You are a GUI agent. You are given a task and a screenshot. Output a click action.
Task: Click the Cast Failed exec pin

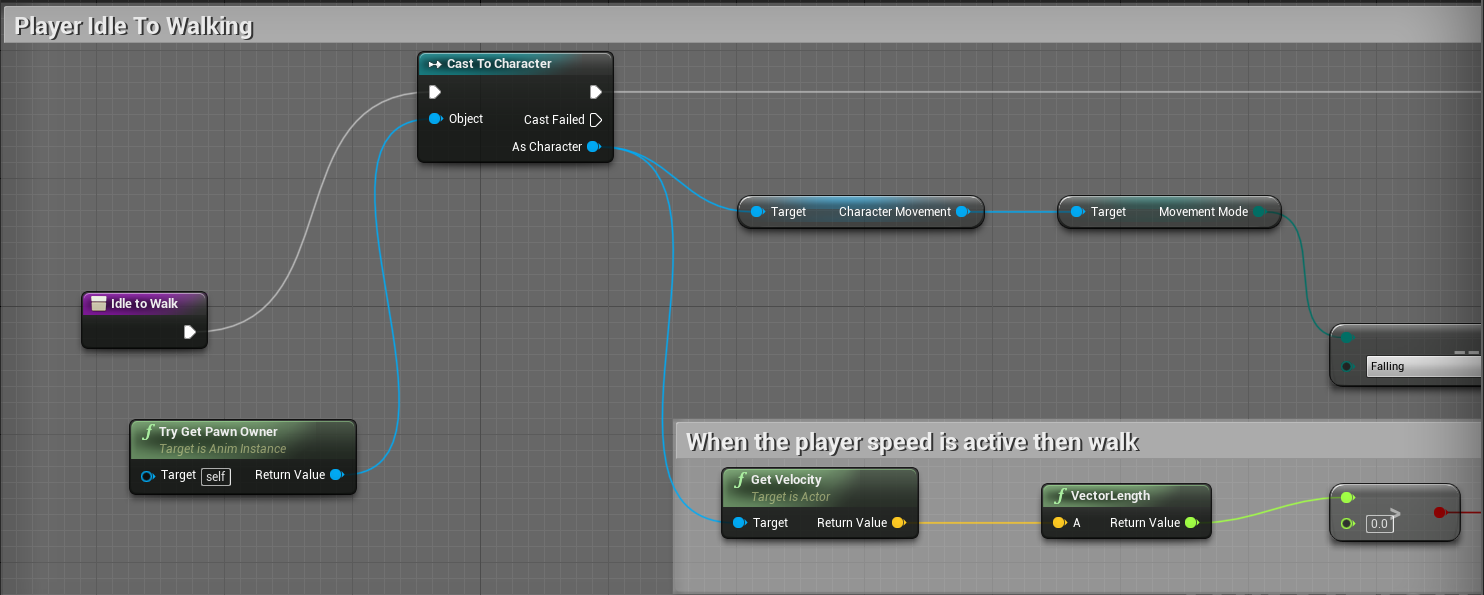click(595, 120)
